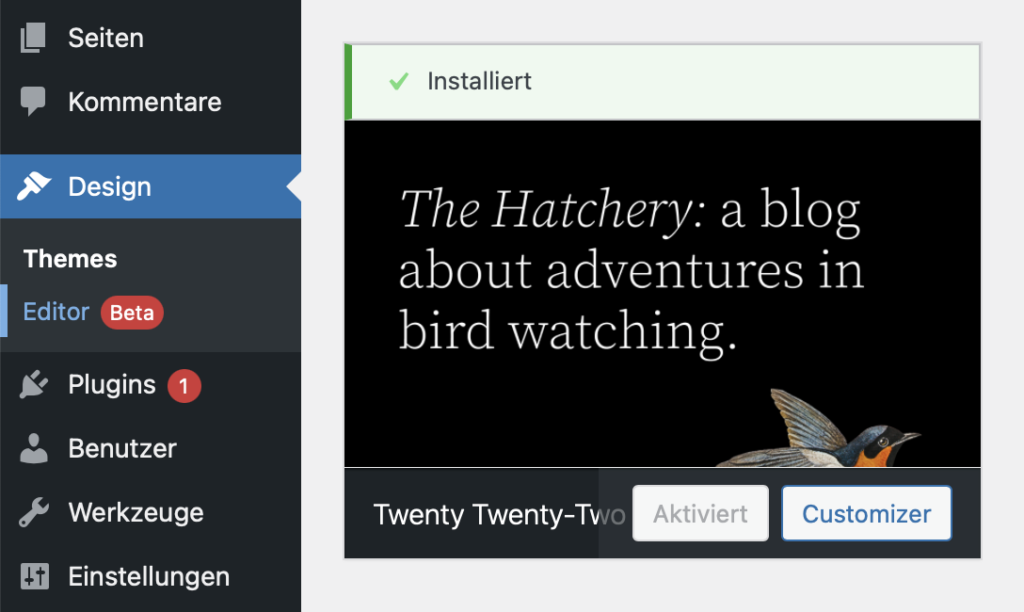Click the Seiten pages icon

coord(33,38)
